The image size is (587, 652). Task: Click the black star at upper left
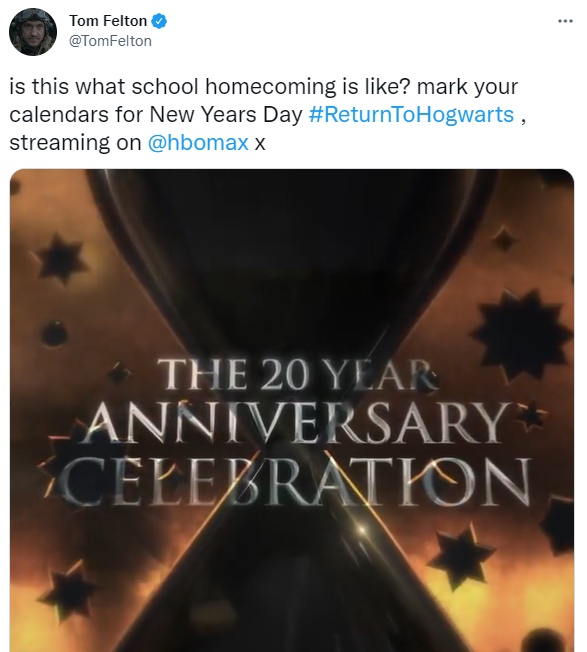(60, 259)
